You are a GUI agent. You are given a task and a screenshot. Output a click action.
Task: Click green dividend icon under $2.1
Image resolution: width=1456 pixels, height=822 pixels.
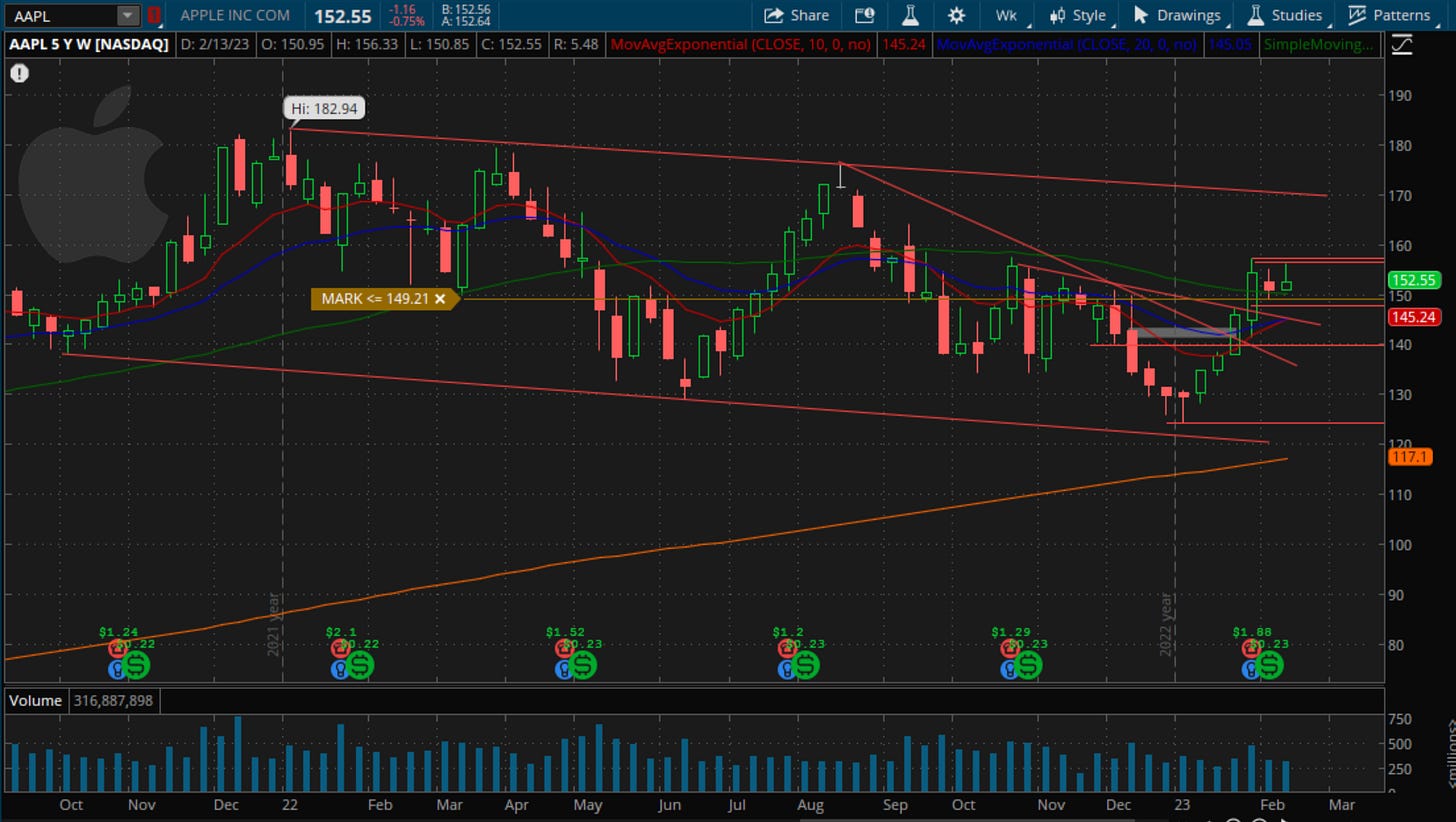359,664
